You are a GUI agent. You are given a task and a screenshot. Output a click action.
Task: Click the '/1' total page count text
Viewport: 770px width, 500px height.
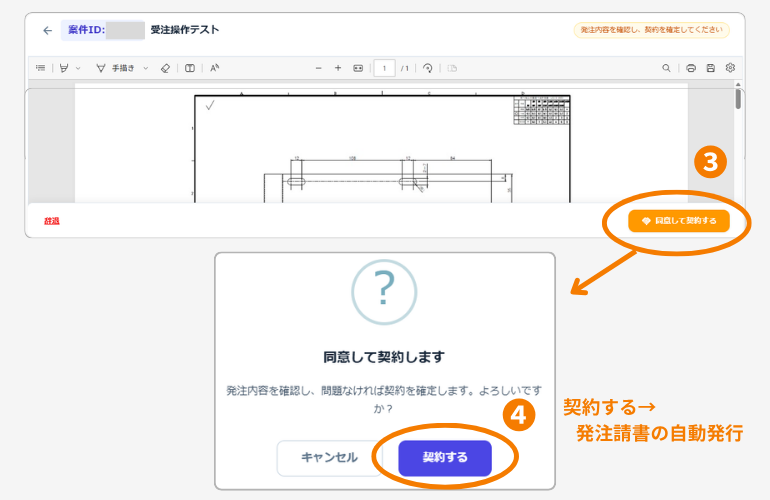pos(405,68)
